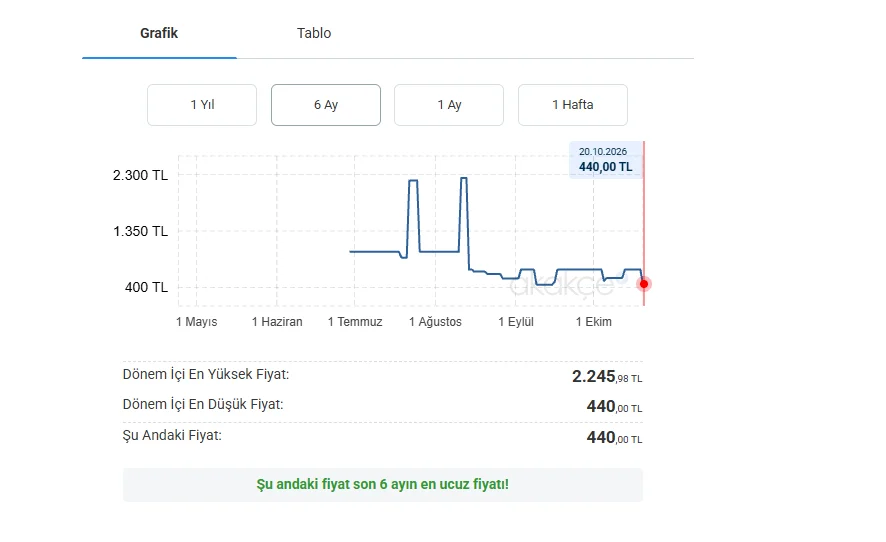Select the 6 Ay time range
Image resolution: width=886 pixels, height=542 pixels.
click(x=325, y=105)
